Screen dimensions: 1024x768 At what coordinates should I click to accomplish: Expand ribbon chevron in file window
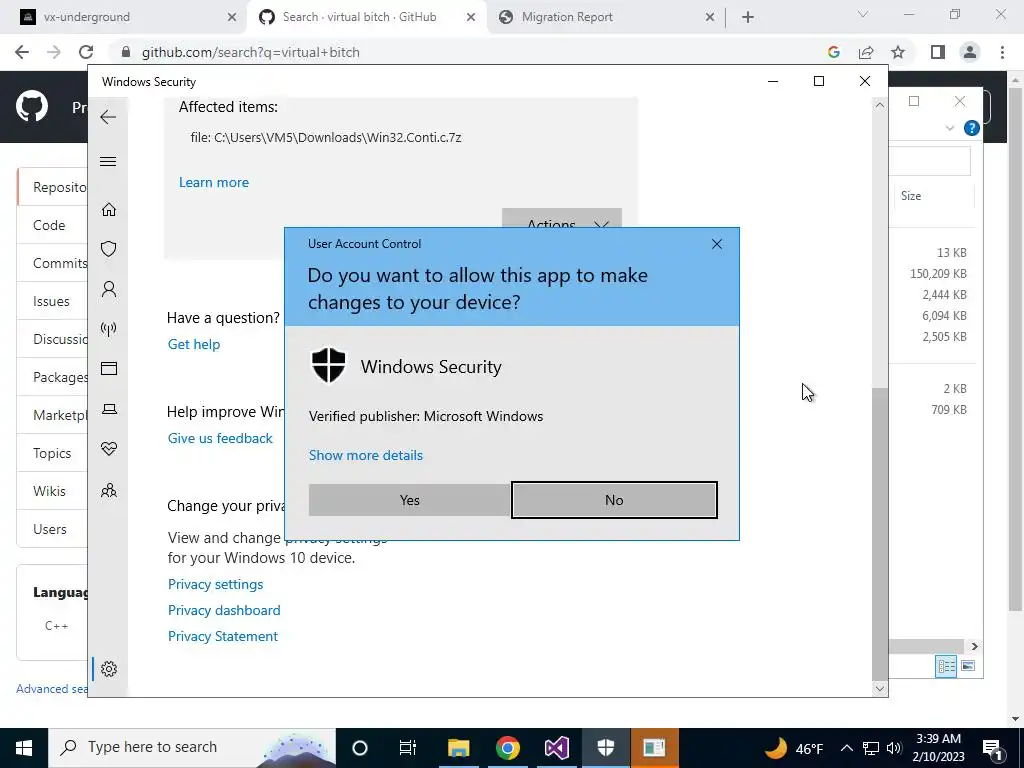pos(950,128)
